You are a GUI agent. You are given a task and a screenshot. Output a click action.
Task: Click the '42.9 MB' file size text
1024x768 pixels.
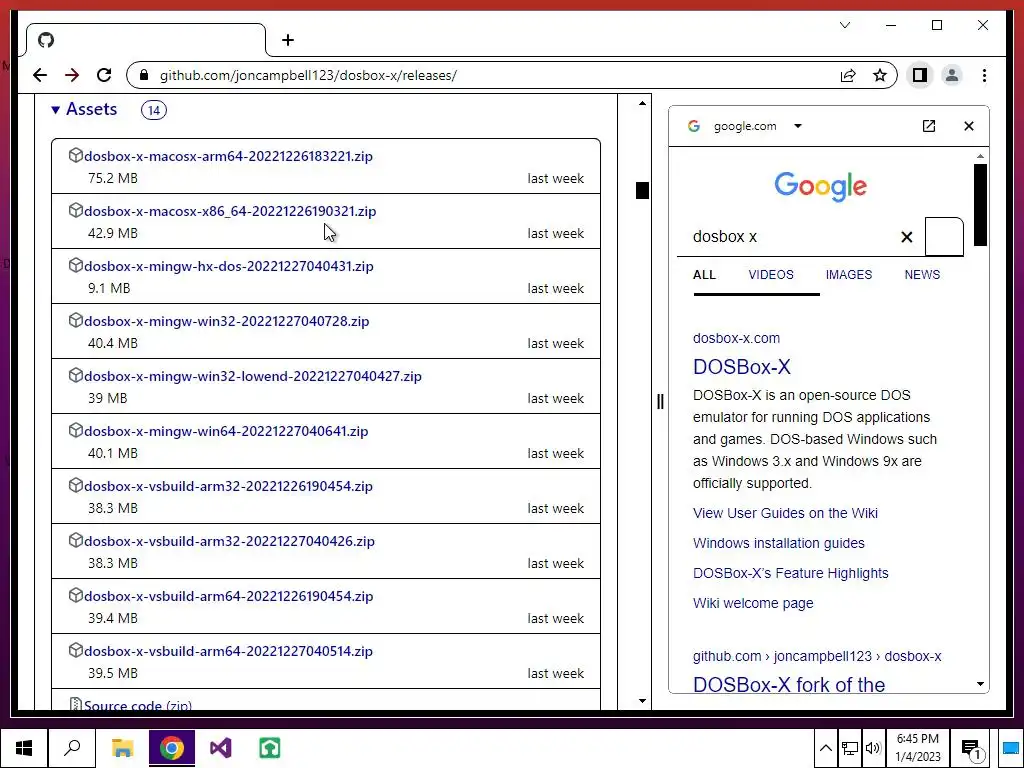click(x=113, y=233)
